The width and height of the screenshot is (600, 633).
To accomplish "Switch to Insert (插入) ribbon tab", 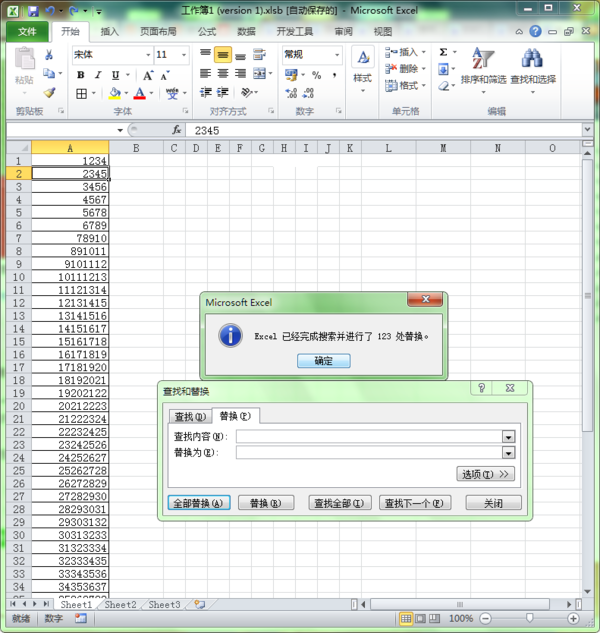I will pyautogui.click(x=109, y=31).
